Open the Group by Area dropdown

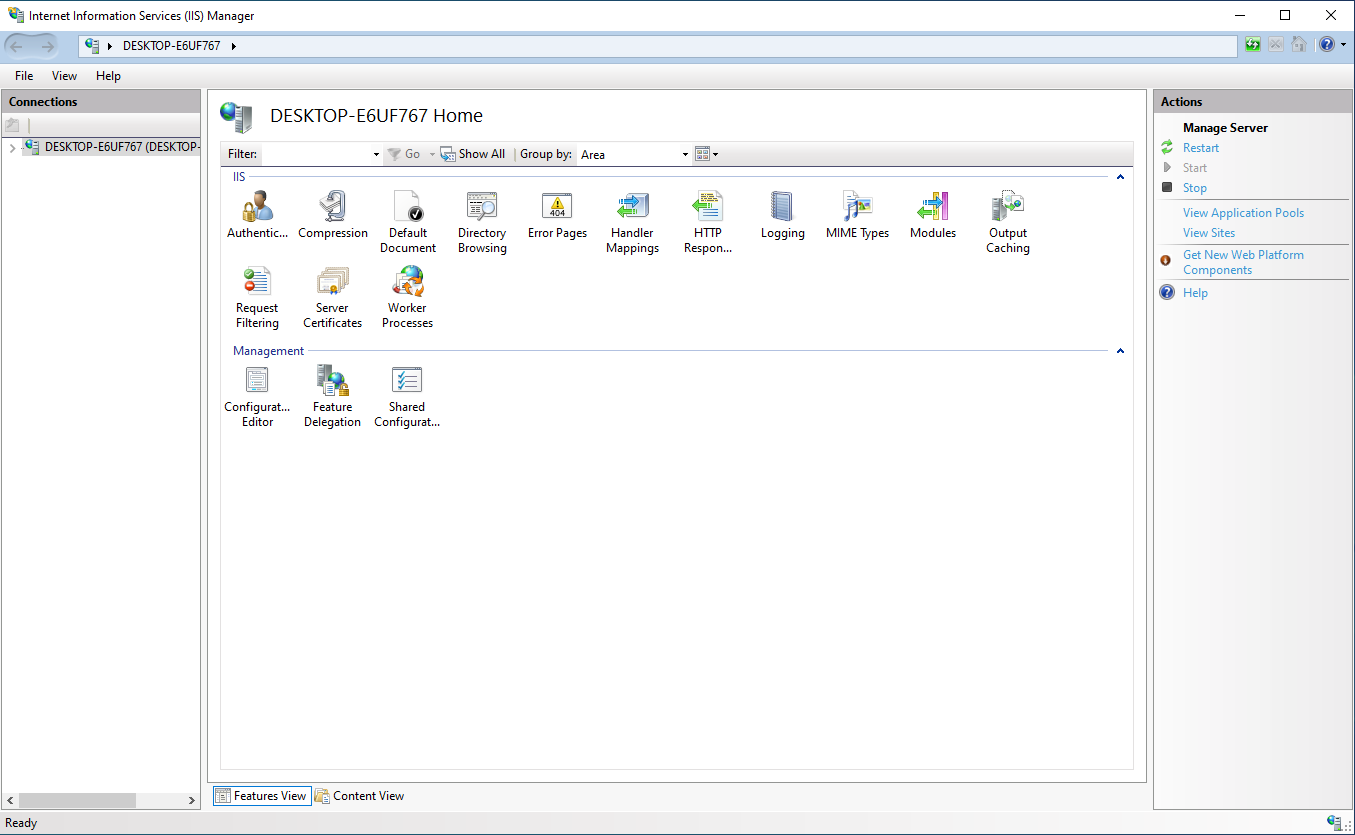click(683, 154)
